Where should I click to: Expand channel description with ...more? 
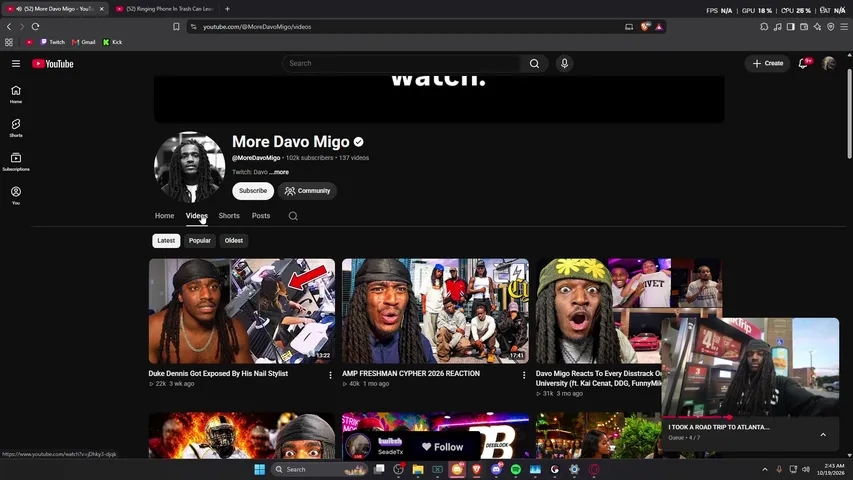point(279,172)
